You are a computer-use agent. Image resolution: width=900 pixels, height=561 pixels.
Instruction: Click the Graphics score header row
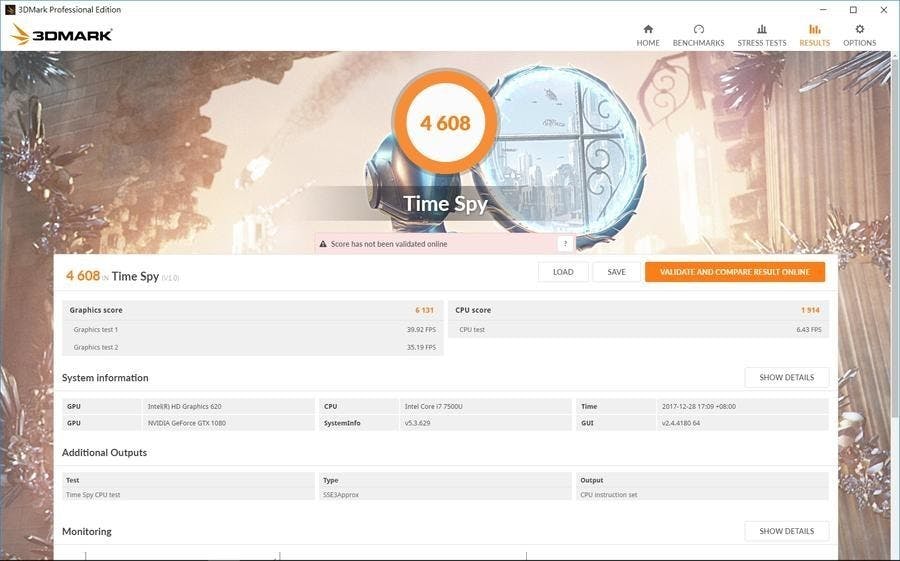tap(252, 310)
